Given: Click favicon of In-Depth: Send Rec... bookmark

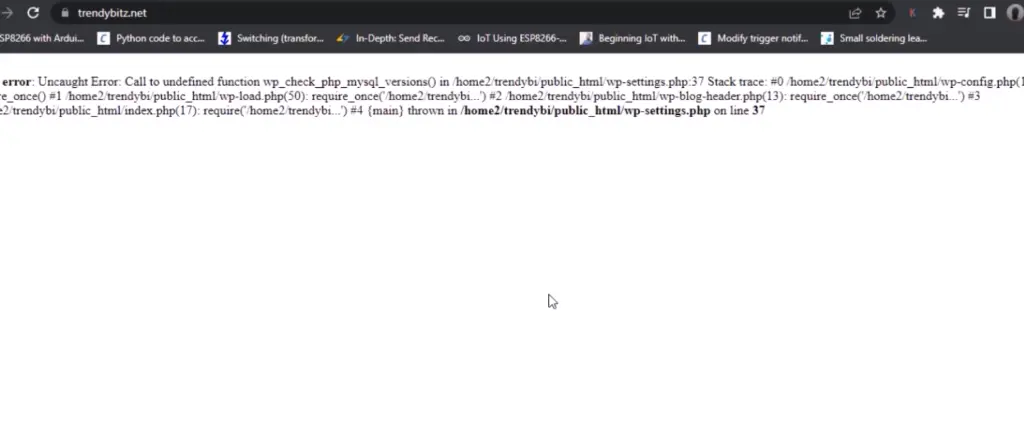Looking at the screenshot, I should [343, 39].
